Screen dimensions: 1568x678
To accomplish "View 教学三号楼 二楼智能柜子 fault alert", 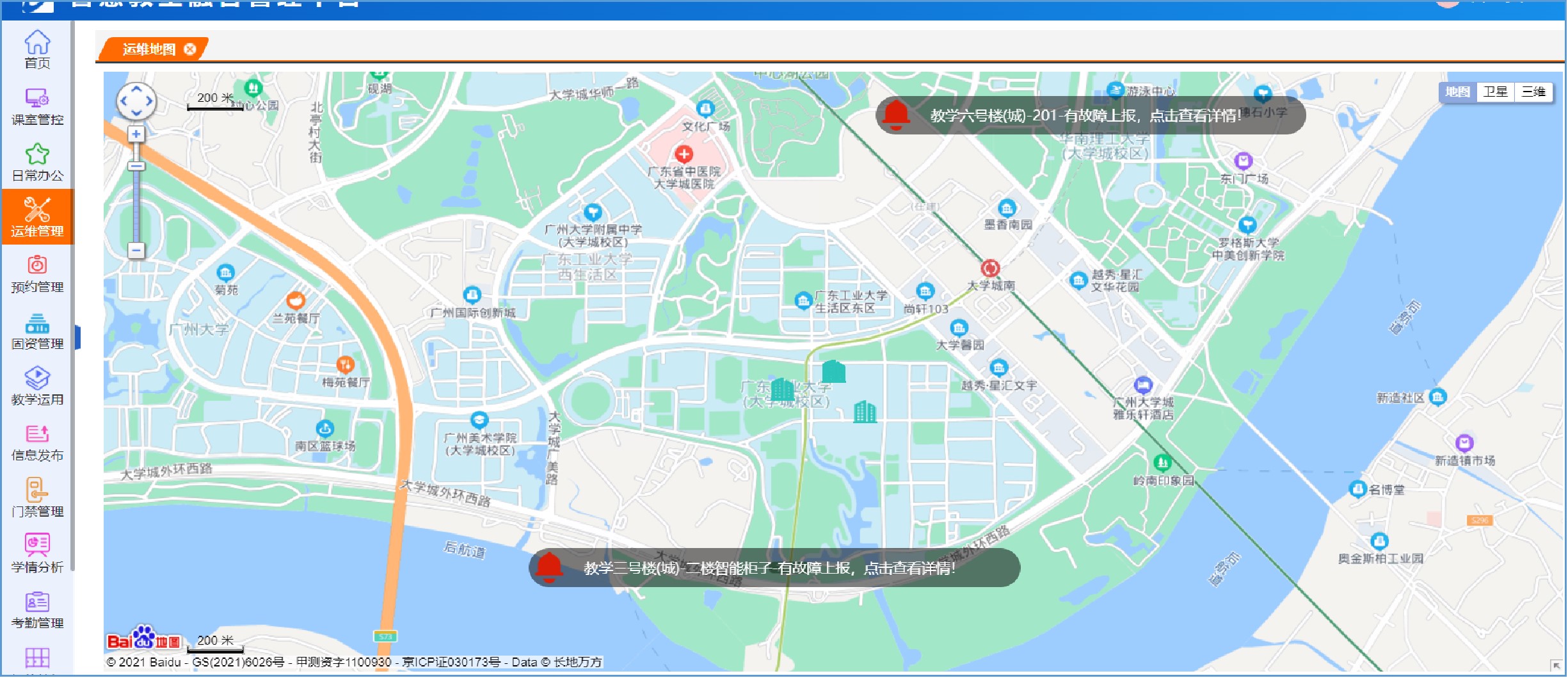I will pos(774,568).
